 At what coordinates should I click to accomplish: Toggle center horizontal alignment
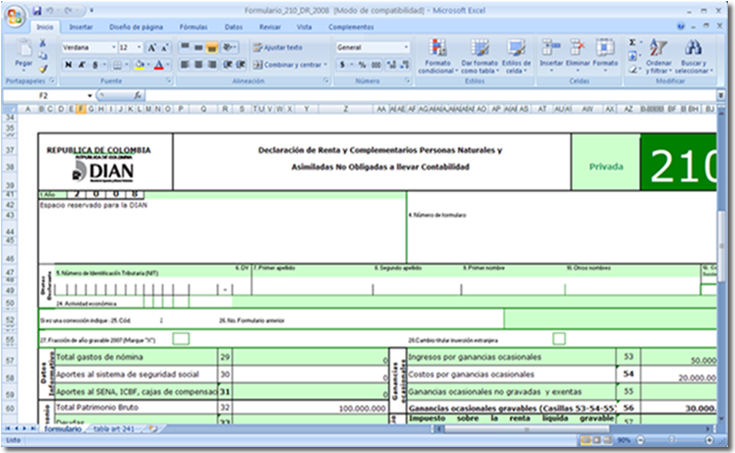coord(198,64)
